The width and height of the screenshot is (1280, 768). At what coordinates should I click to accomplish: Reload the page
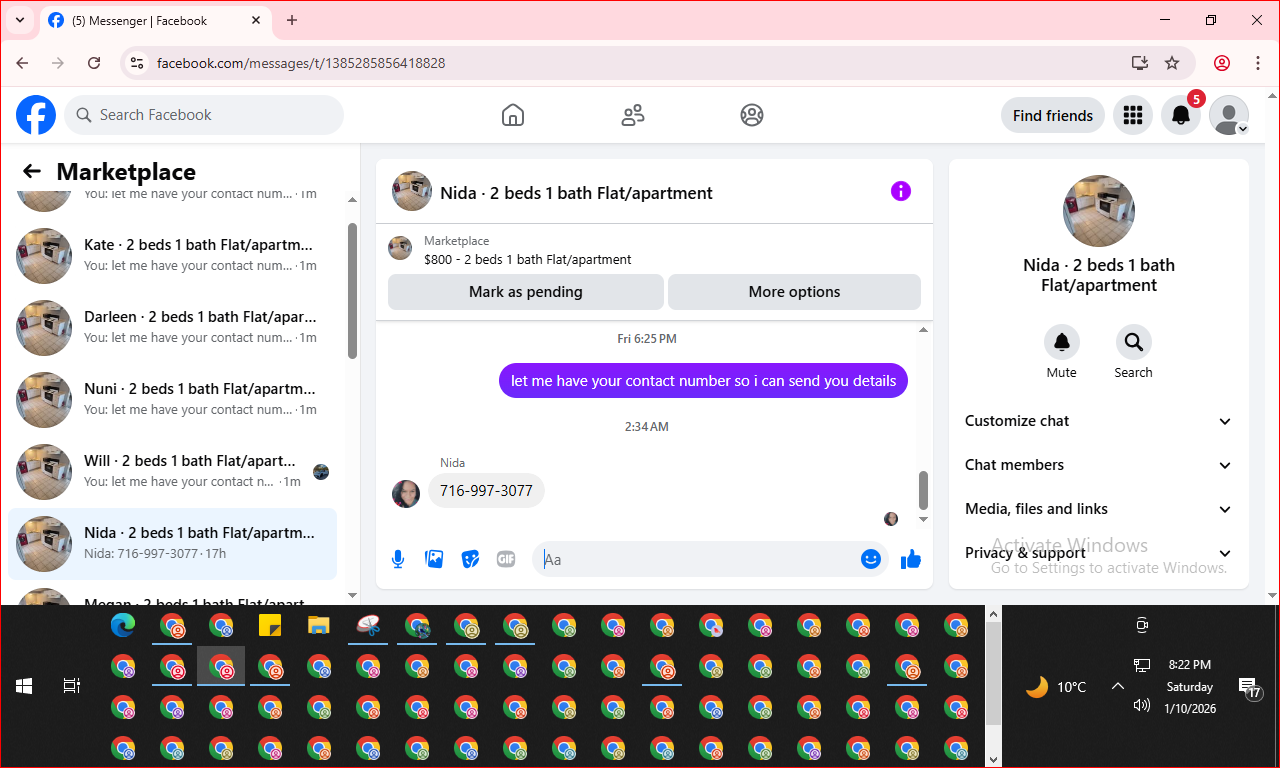[x=94, y=63]
